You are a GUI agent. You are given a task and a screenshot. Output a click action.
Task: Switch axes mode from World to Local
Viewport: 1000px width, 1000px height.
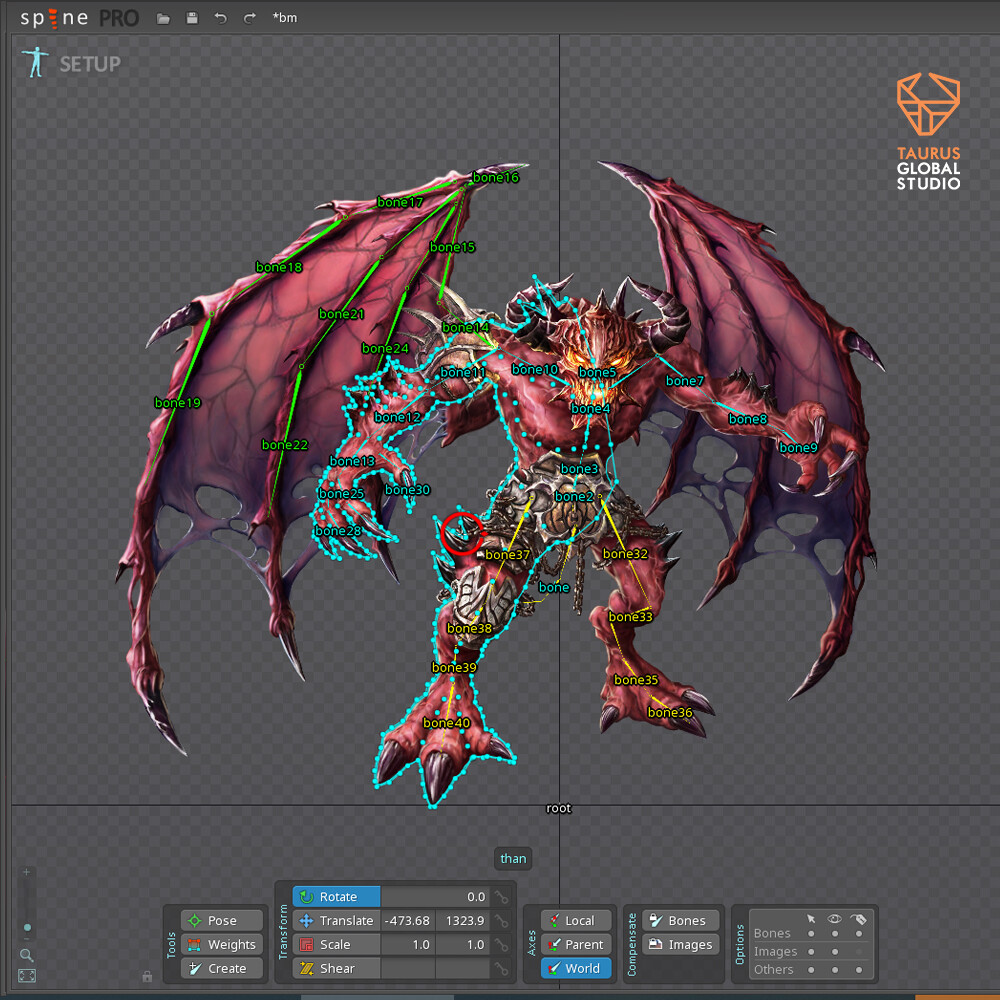click(575, 920)
